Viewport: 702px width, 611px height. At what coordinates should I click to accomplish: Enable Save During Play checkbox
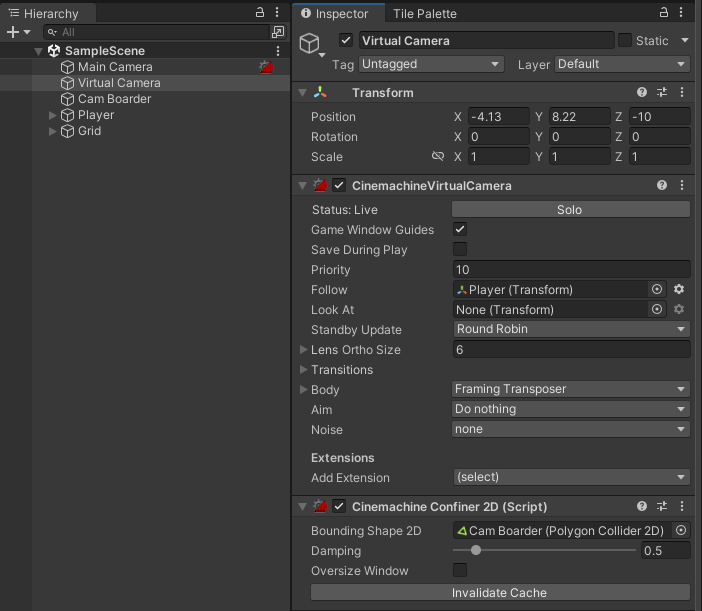point(460,249)
